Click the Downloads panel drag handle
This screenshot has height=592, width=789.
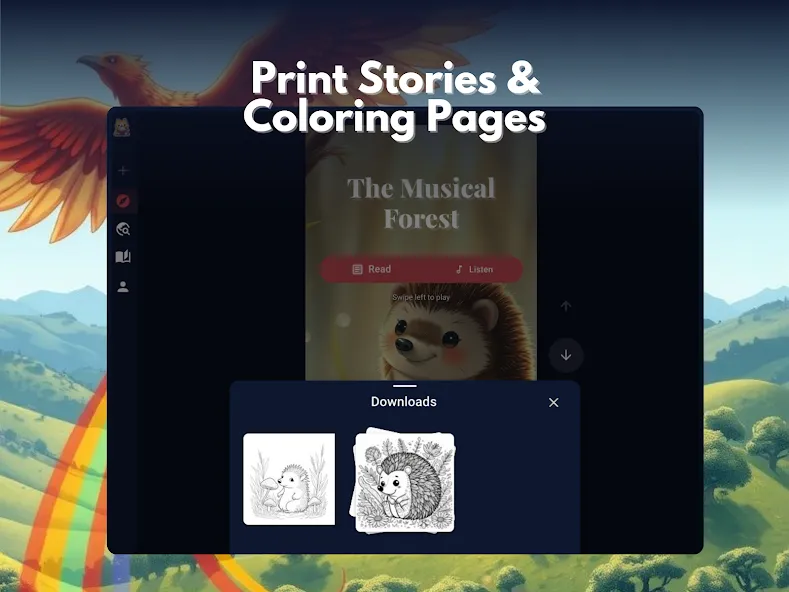coord(405,386)
